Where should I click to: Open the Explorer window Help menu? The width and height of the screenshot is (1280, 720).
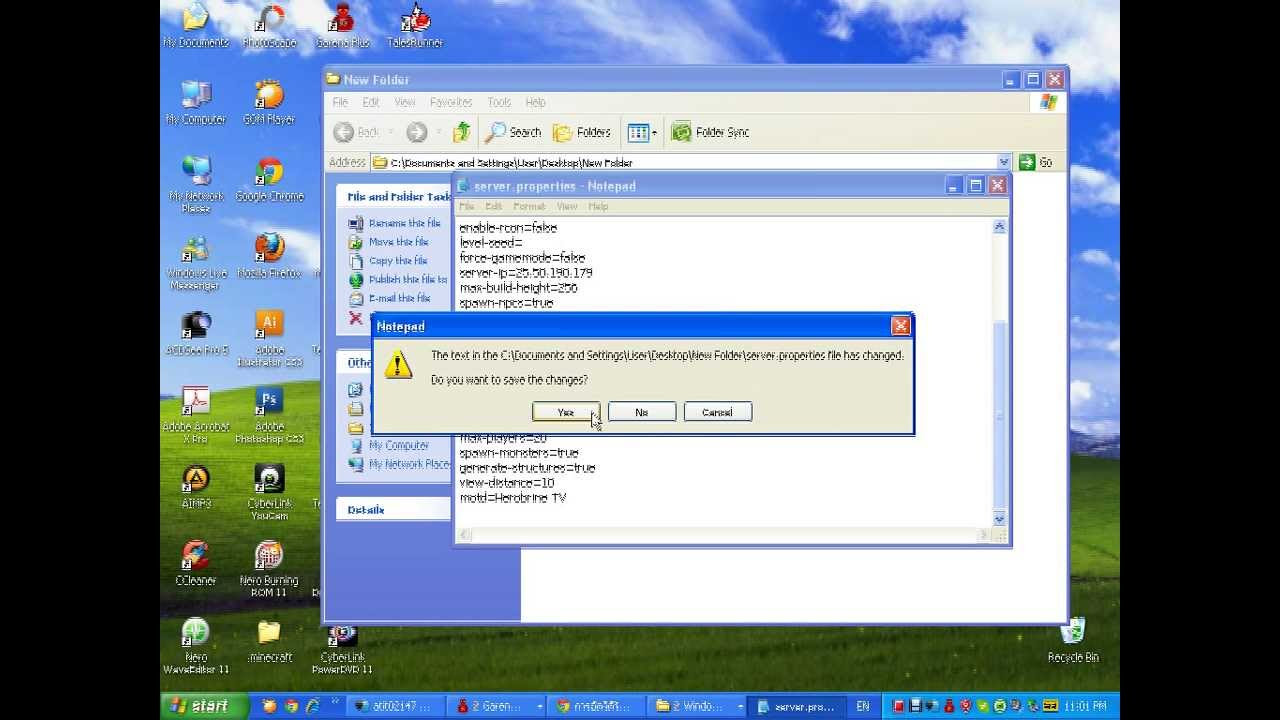click(x=535, y=102)
